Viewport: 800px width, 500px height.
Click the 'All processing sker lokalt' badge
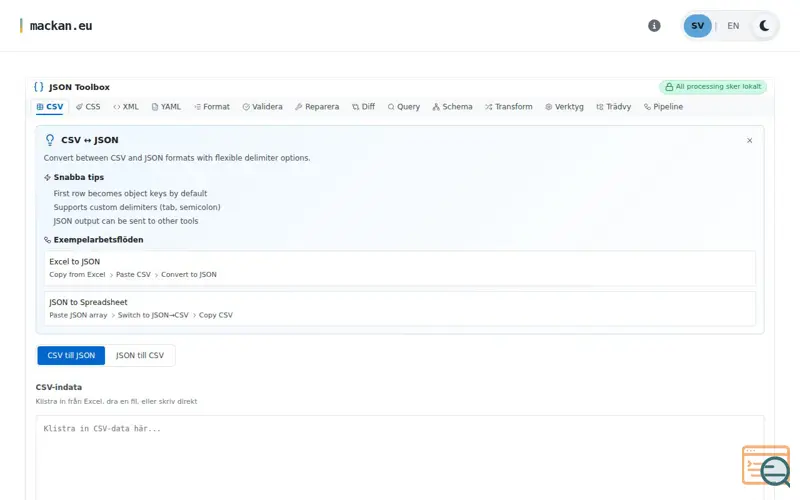pos(713,87)
